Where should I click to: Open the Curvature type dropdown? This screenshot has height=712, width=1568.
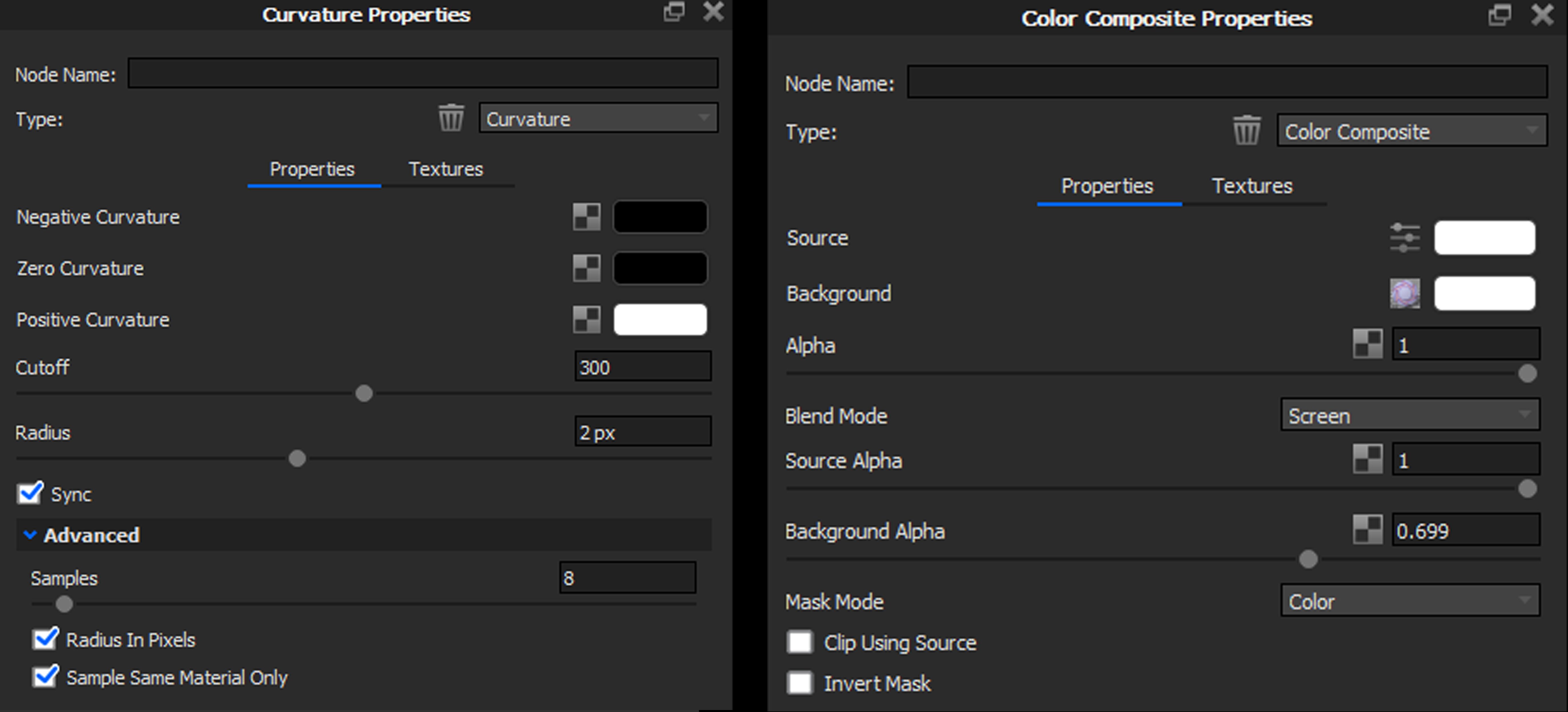coord(598,118)
